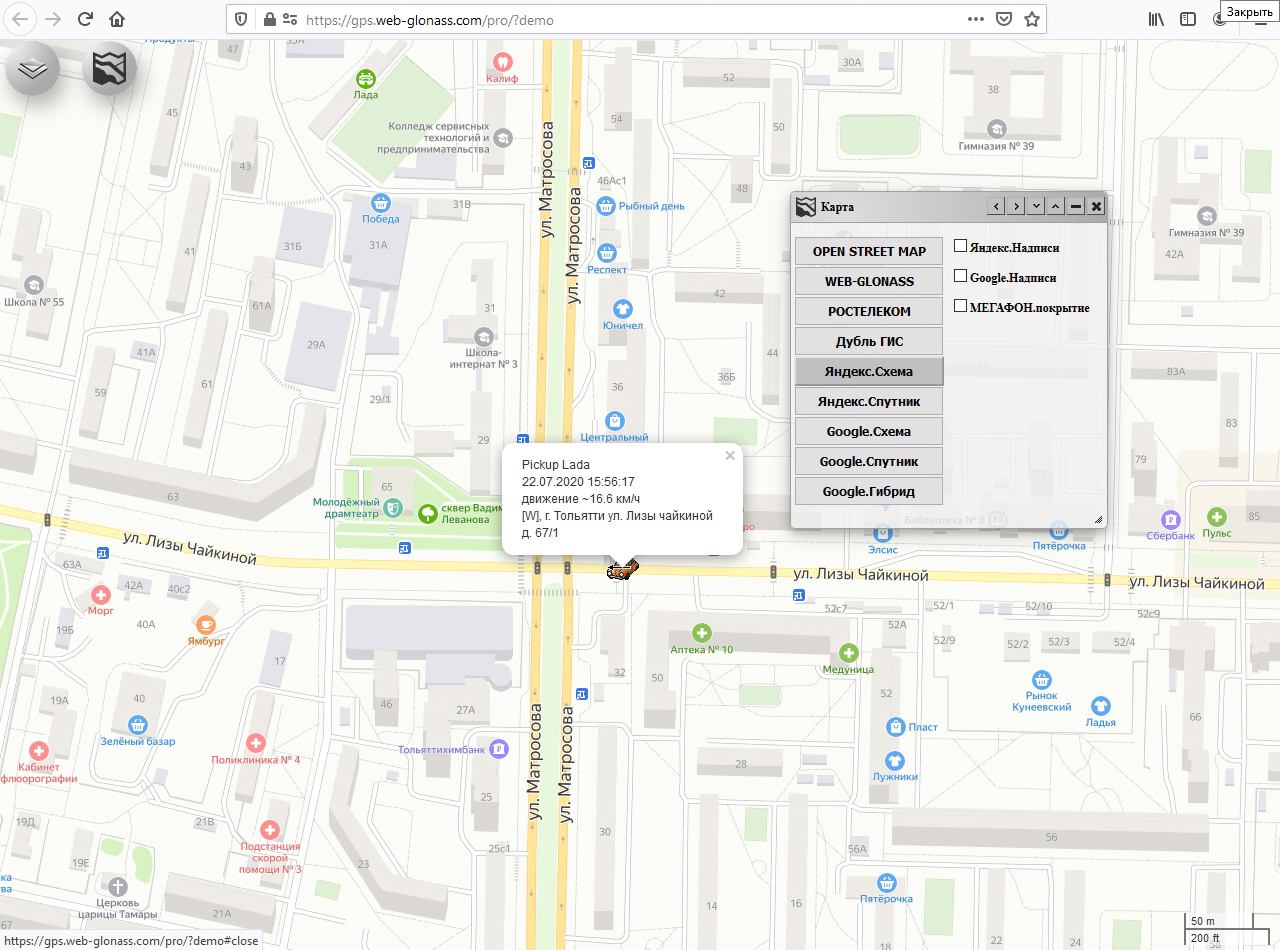The image size is (1280, 950).
Task: Open page actions three-dot menu
Action: [x=977, y=19]
